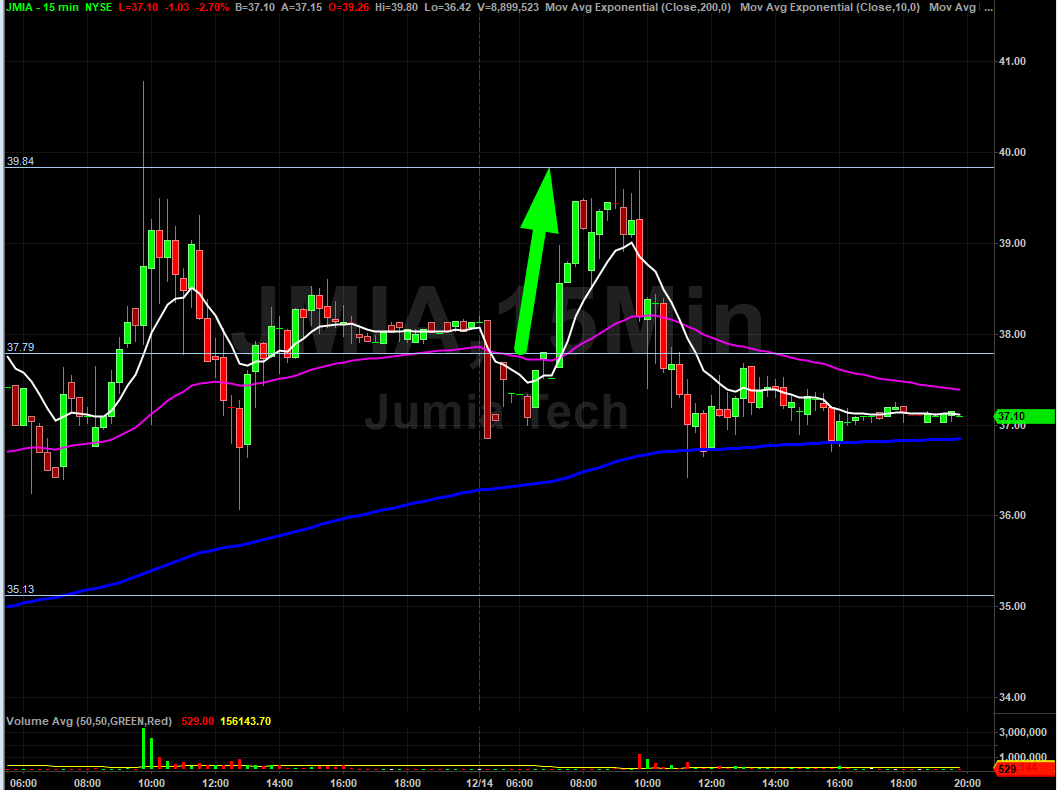Click the Volume Avg (50,50,GREEN,Red) study label

[88, 721]
